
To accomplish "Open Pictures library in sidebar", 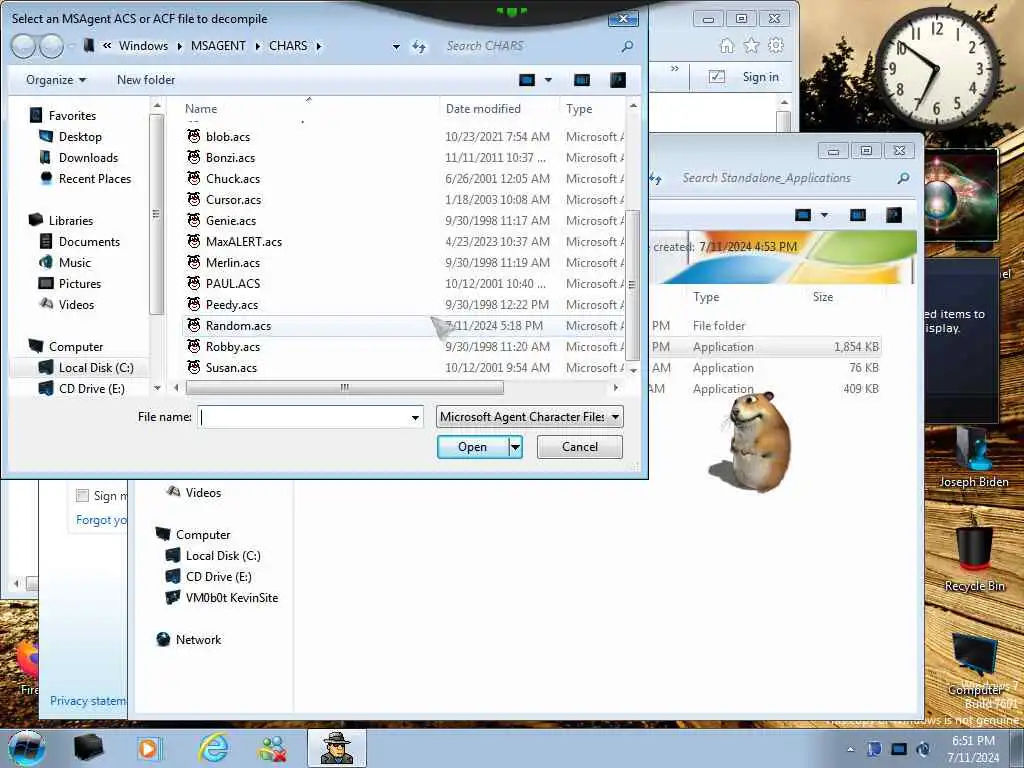I will 80,283.
